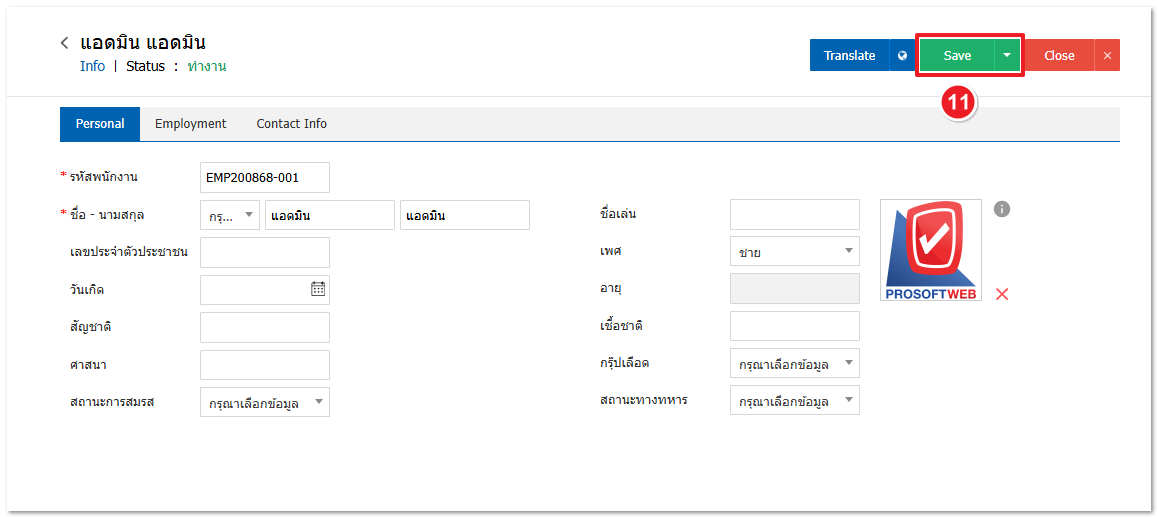Open the calendar picker for วันเกิด
The image size is (1158, 518).
(x=318, y=289)
